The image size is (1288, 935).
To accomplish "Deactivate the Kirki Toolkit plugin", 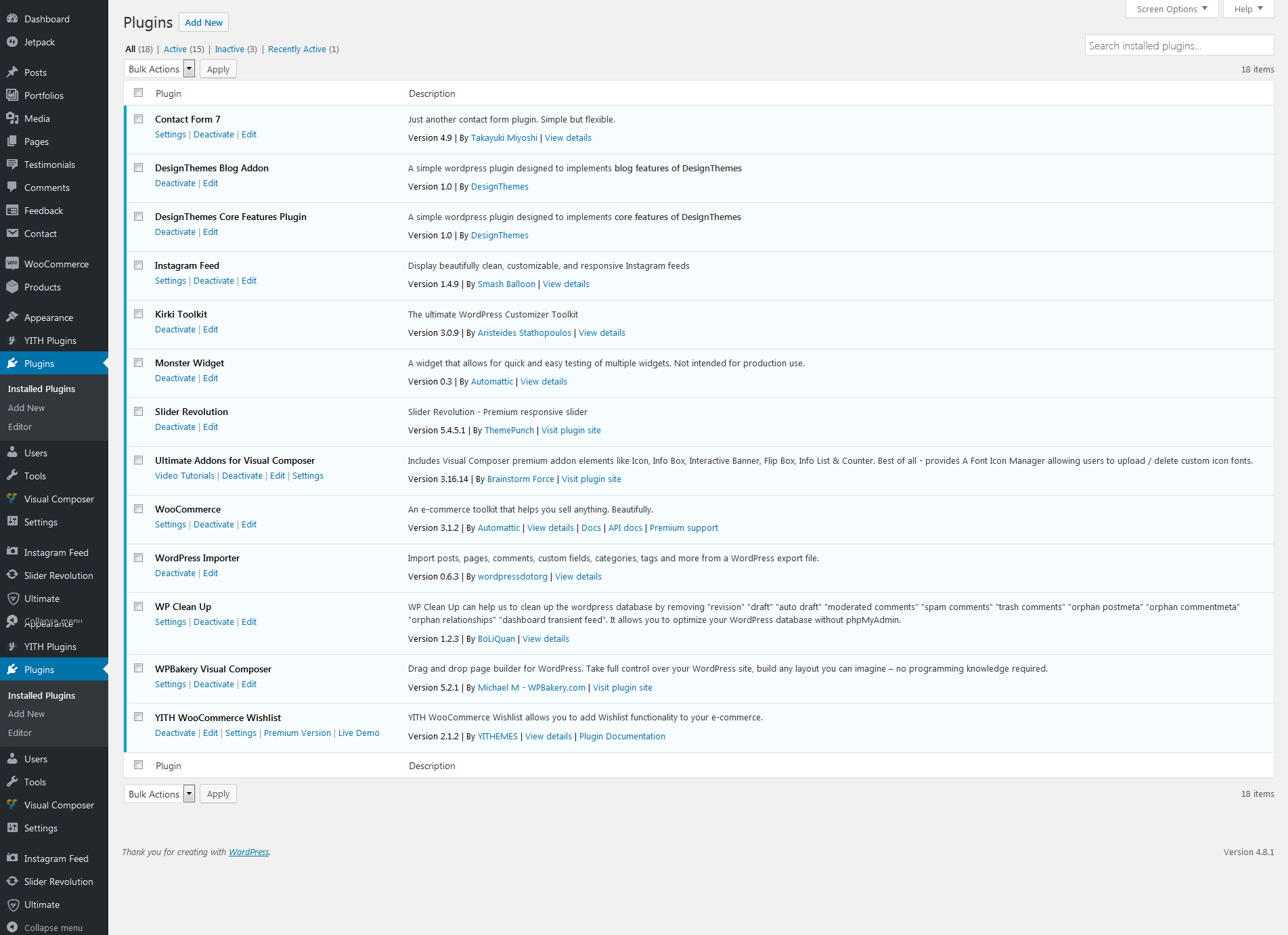I will [x=175, y=330].
